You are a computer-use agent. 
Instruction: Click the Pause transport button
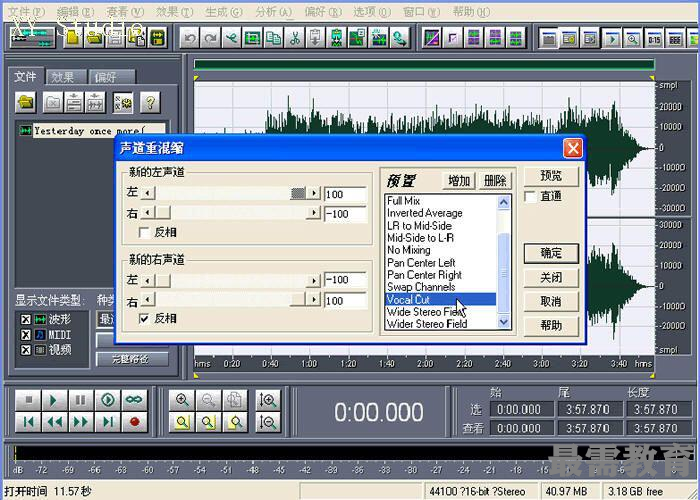coord(80,400)
